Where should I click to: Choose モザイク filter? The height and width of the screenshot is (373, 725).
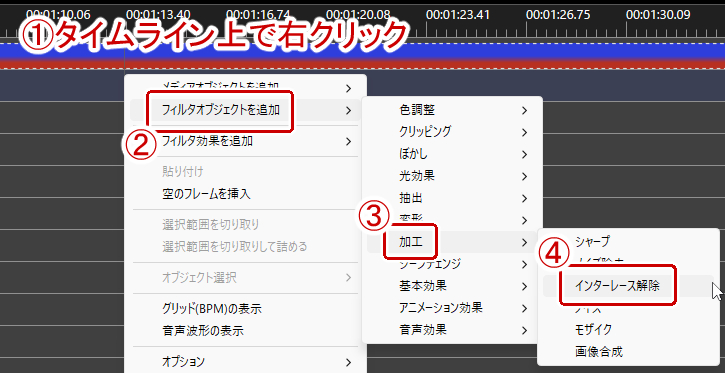[628, 330]
